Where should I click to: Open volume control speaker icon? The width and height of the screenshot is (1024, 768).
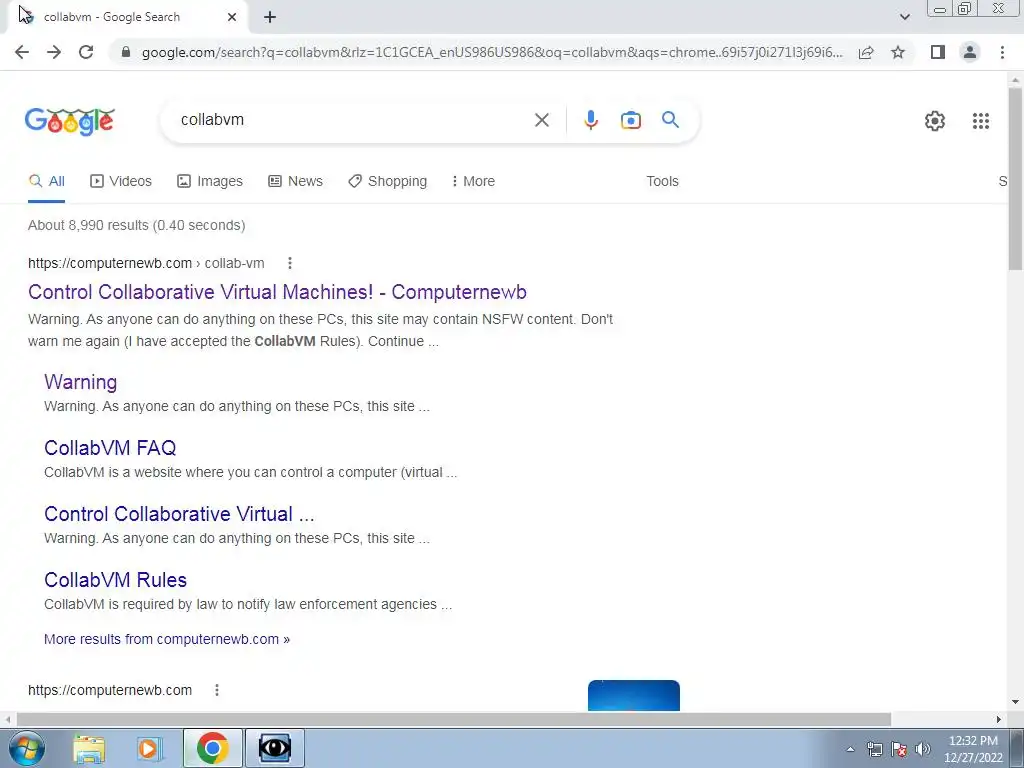[x=923, y=749]
